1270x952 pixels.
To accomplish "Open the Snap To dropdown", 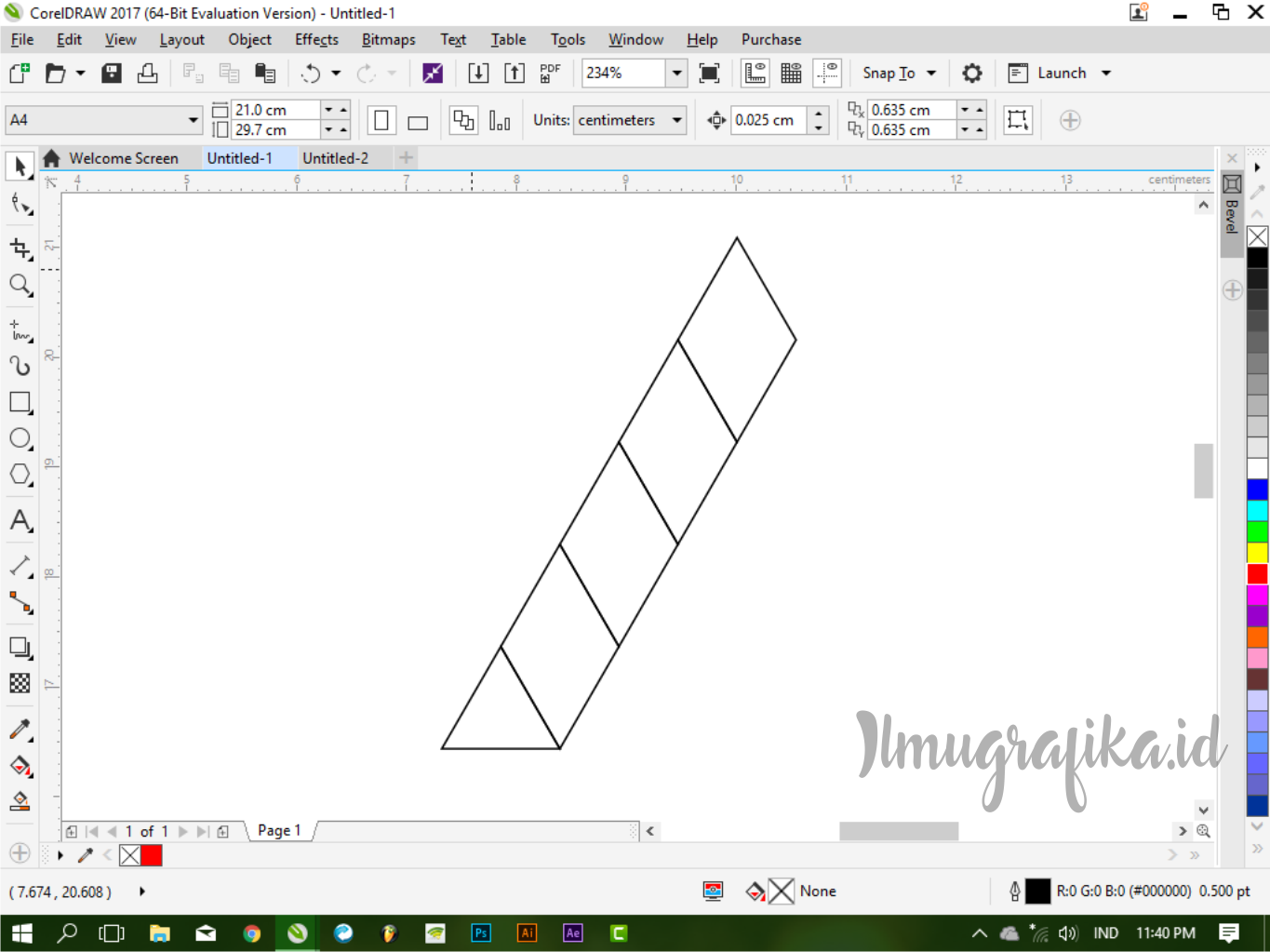I will click(898, 73).
